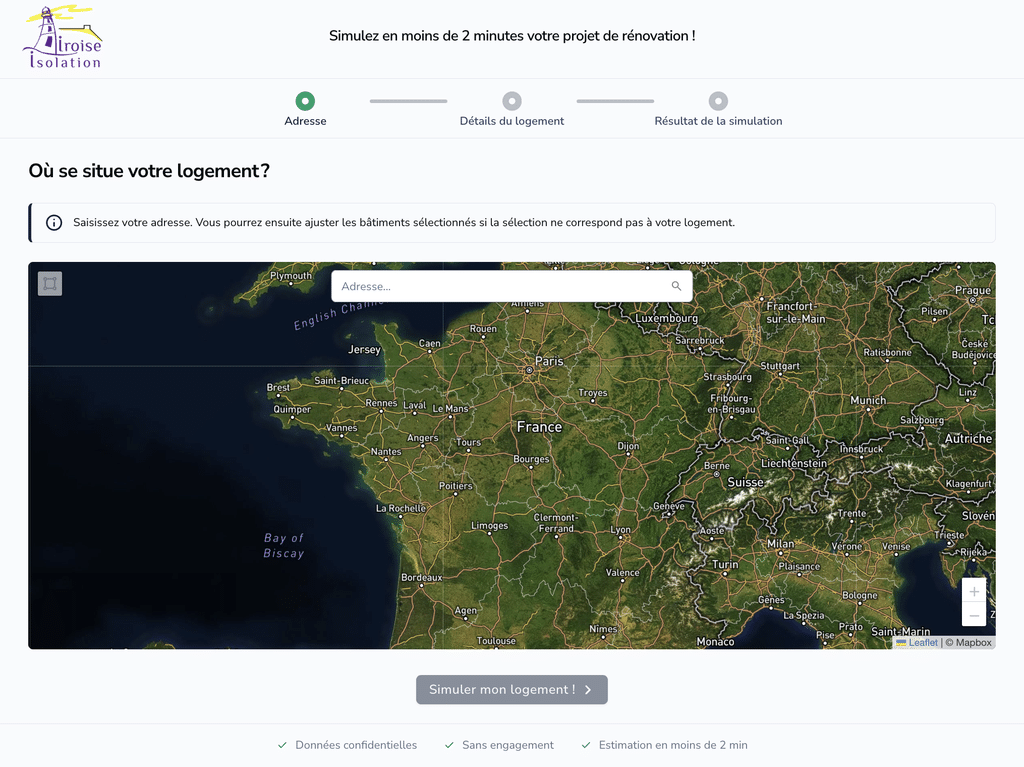
Task: Click the Données confidentielles checkmark item
Action: [347, 745]
